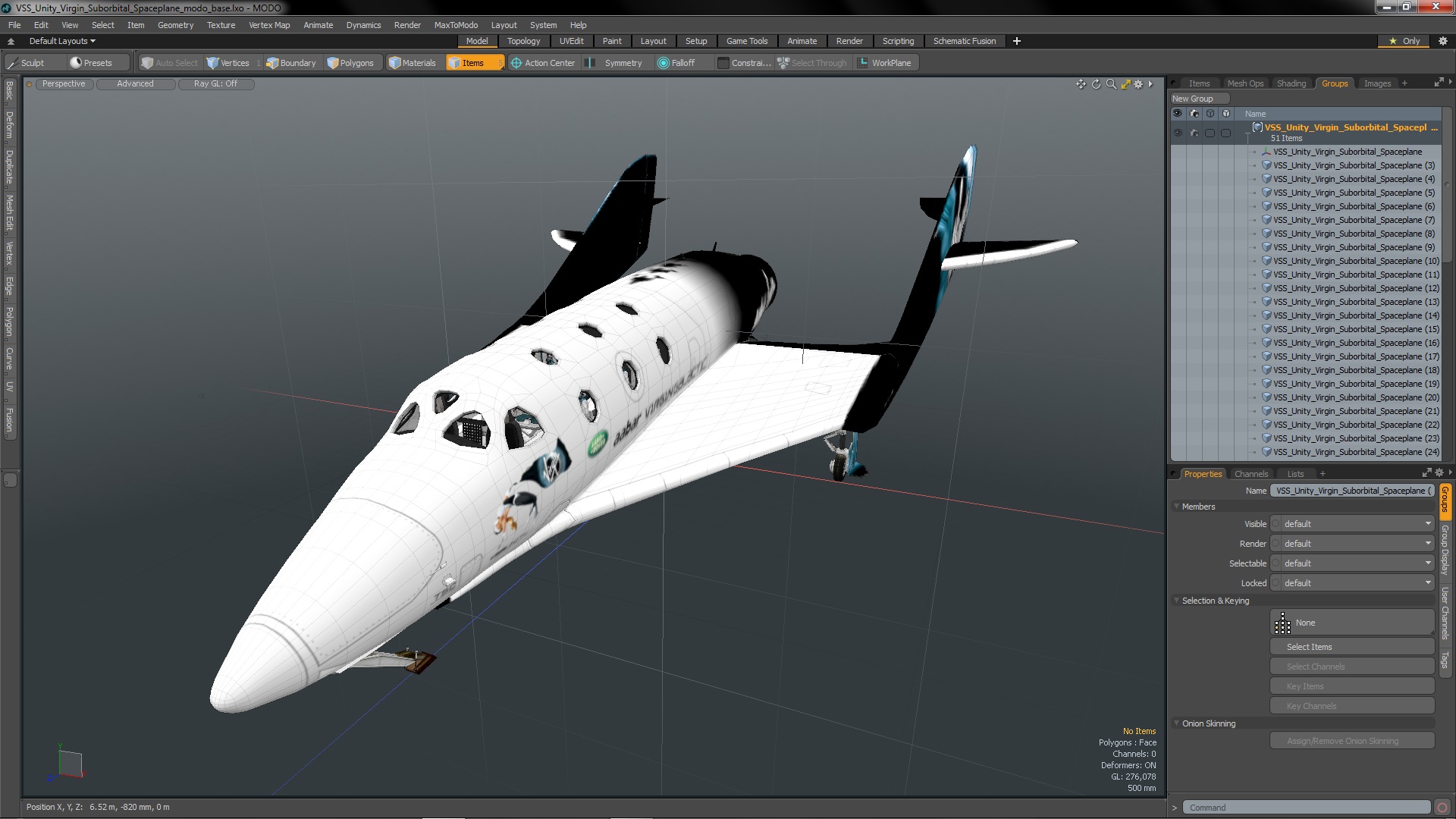The height and width of the screenshot is (819, 1456).
Task: Click the viewport zoom magnifier icon
Action: click(x=1111, y=84)
